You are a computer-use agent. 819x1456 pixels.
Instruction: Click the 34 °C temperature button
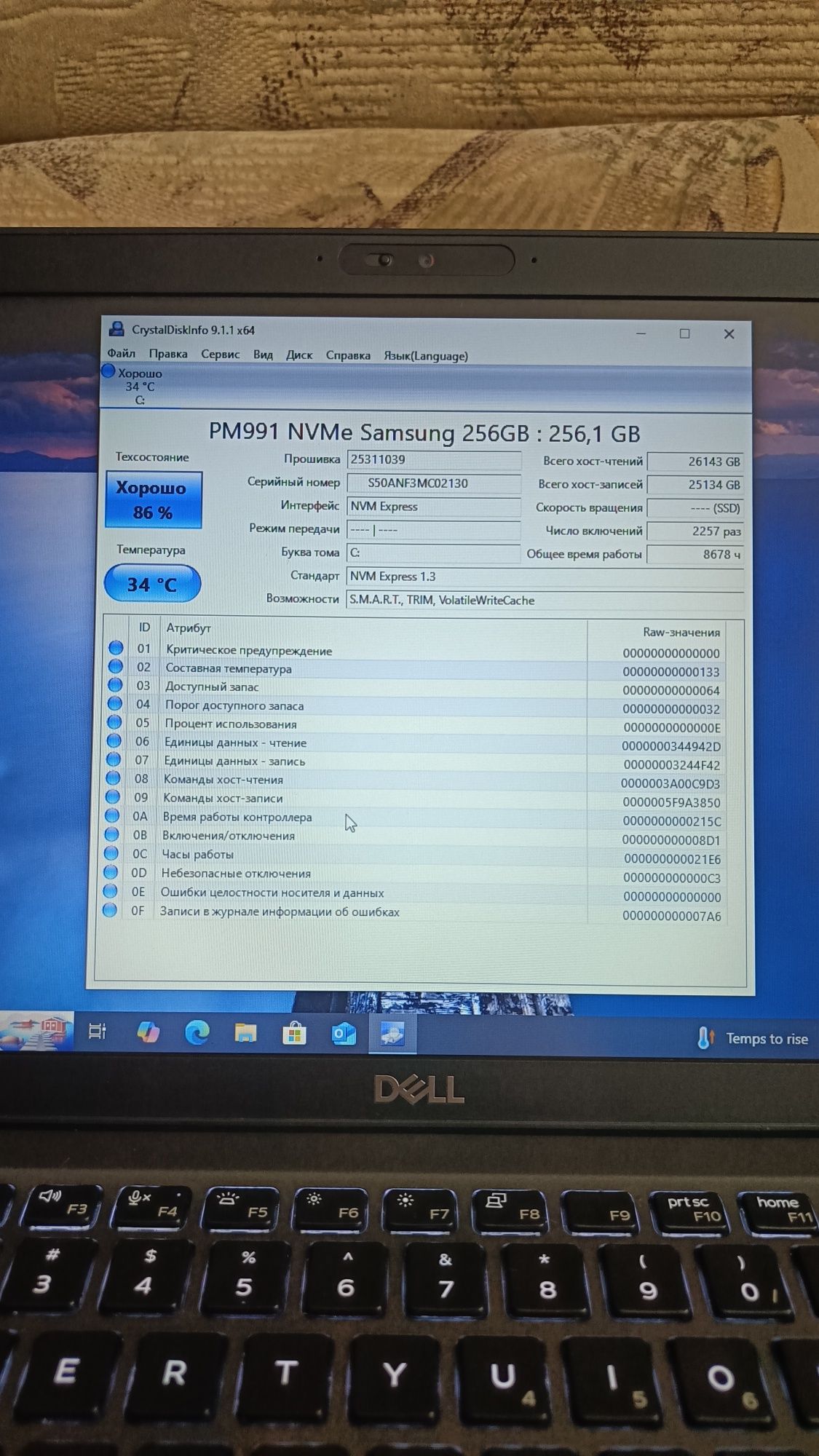(x=152, y=584)
